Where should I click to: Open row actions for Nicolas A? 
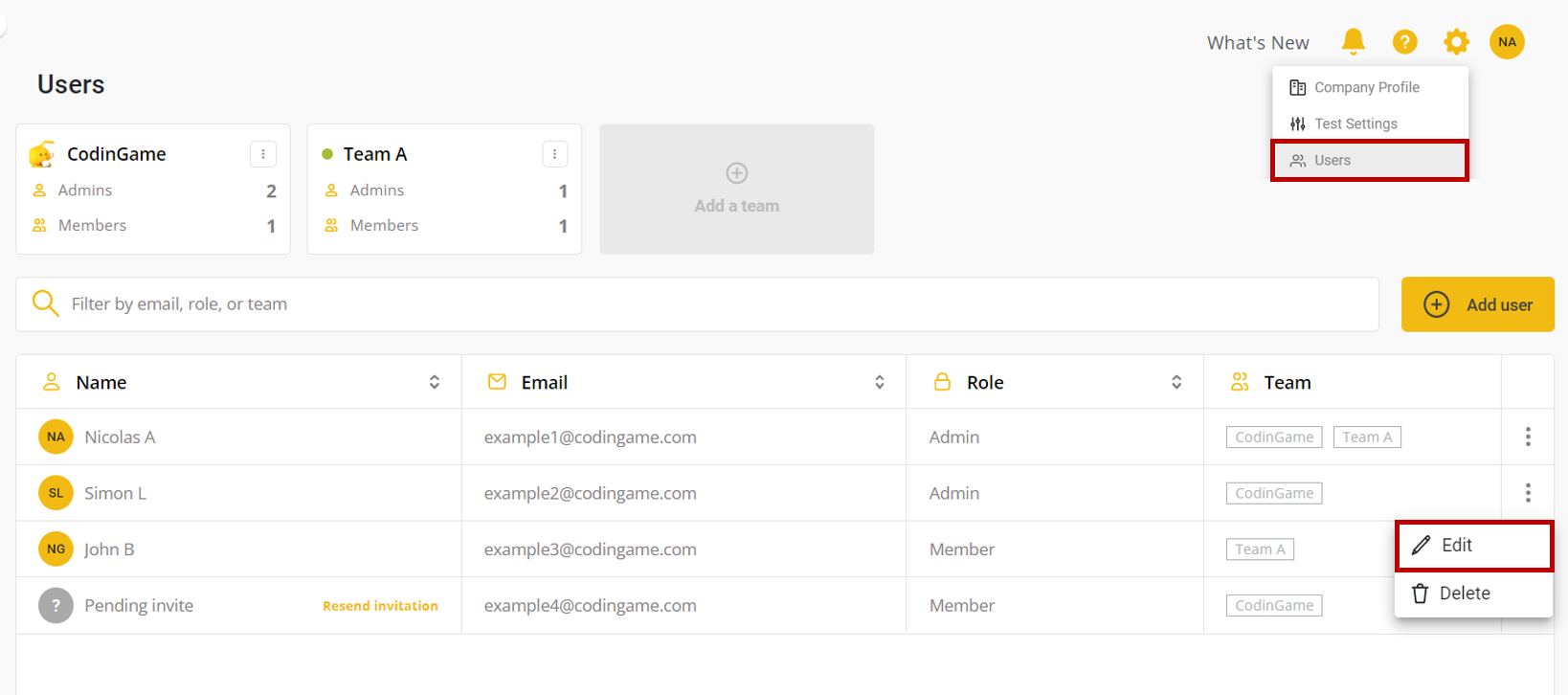[1528, 437]
